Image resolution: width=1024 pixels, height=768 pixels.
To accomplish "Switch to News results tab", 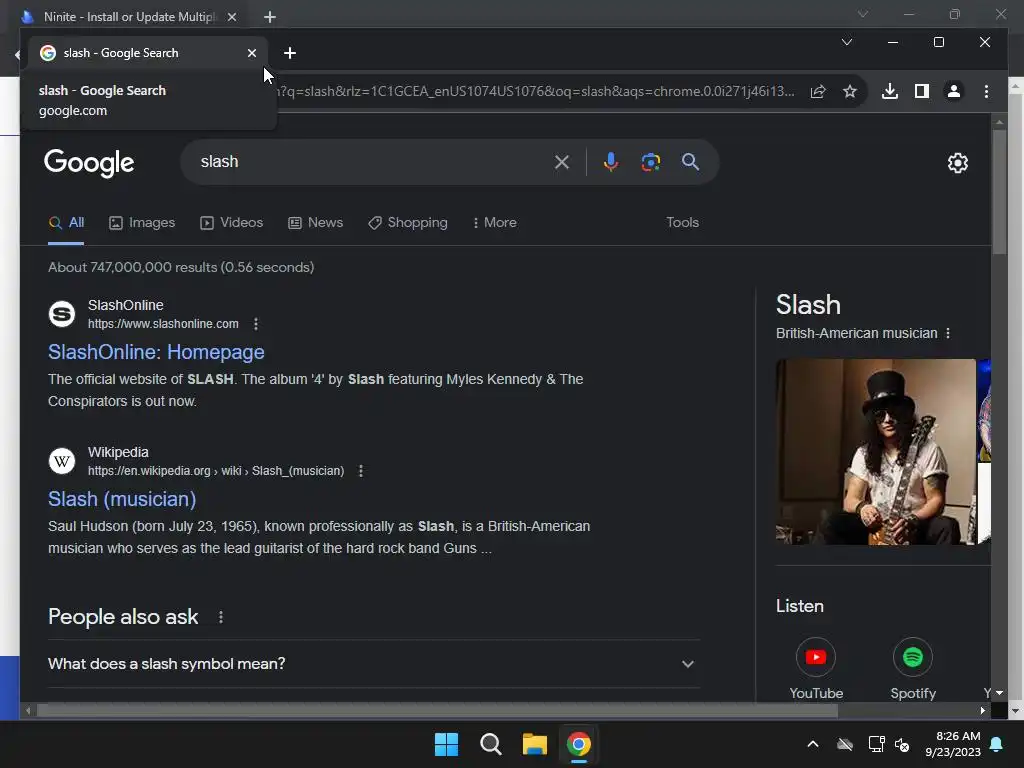I will point(315,223).
